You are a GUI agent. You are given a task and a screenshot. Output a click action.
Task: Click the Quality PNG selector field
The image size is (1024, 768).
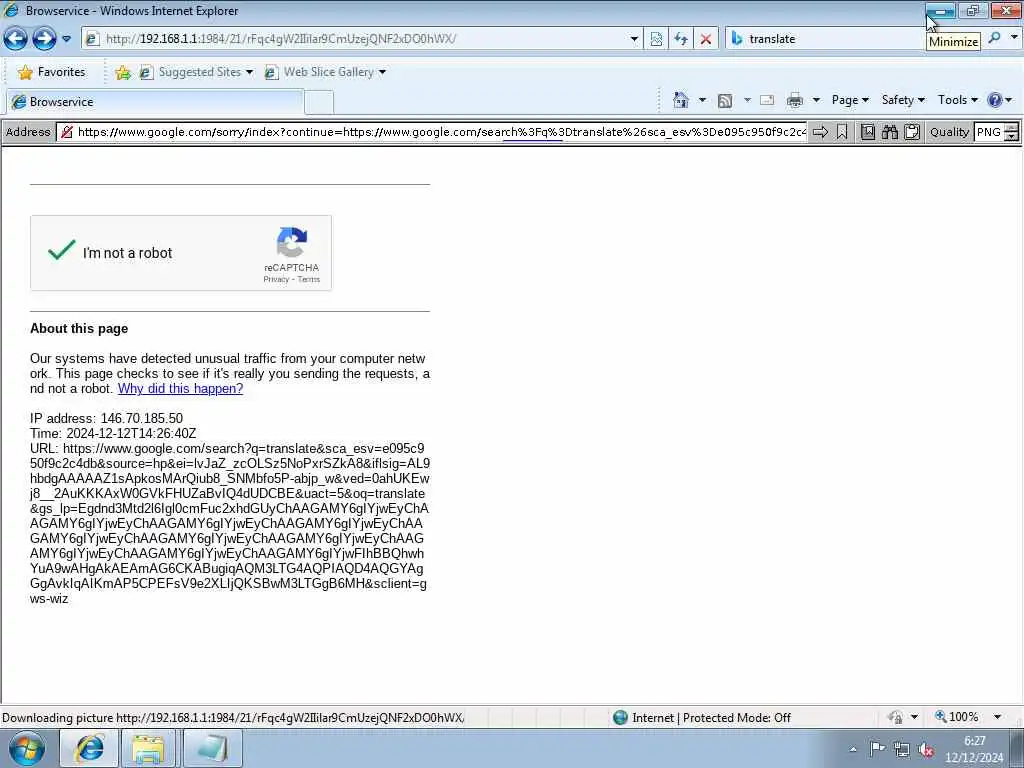click(x=988, y=133)
